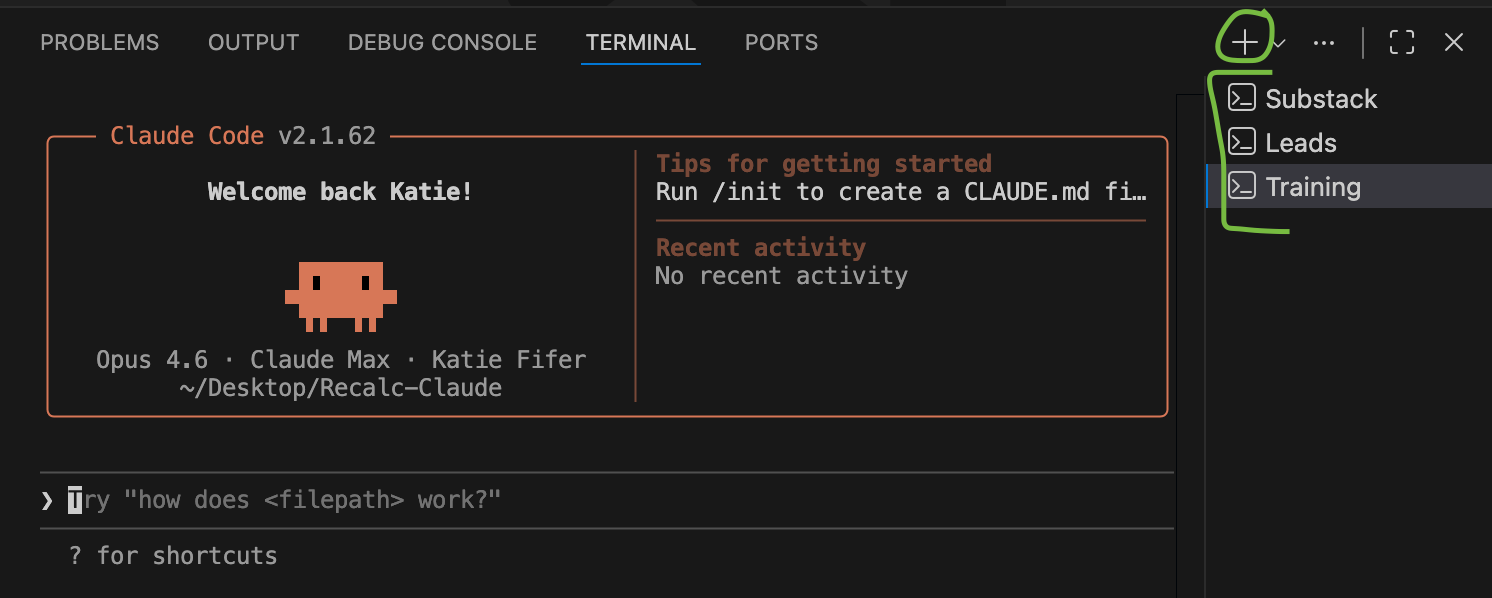Focus the Claude Code prompt input
The width and height of the screenshot is (1492, 598).
(606, 500)
